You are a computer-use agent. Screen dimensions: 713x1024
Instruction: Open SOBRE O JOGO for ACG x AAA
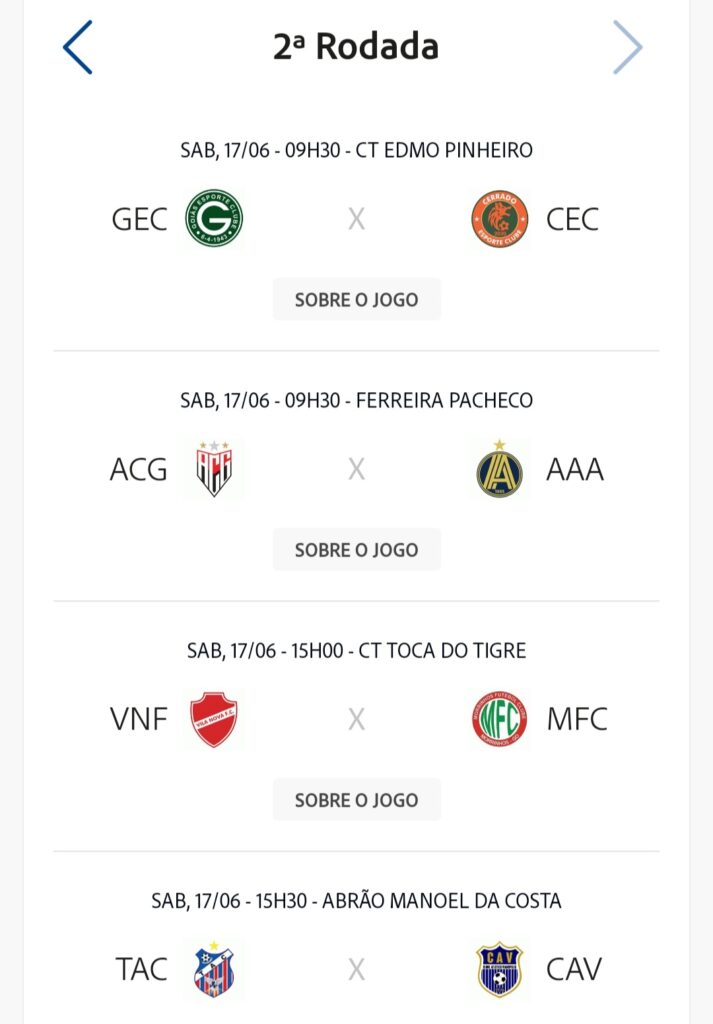coord(356,550)
